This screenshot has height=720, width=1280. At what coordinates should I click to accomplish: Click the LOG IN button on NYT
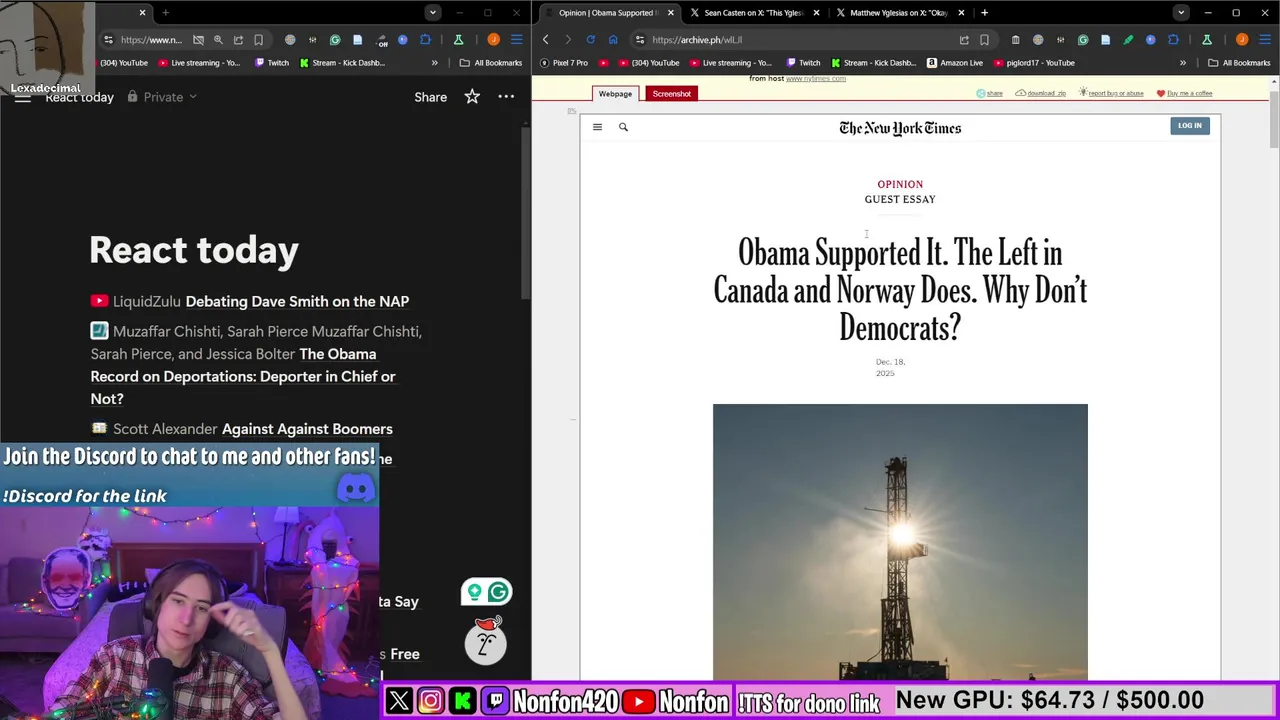(x=1189, y=126)
